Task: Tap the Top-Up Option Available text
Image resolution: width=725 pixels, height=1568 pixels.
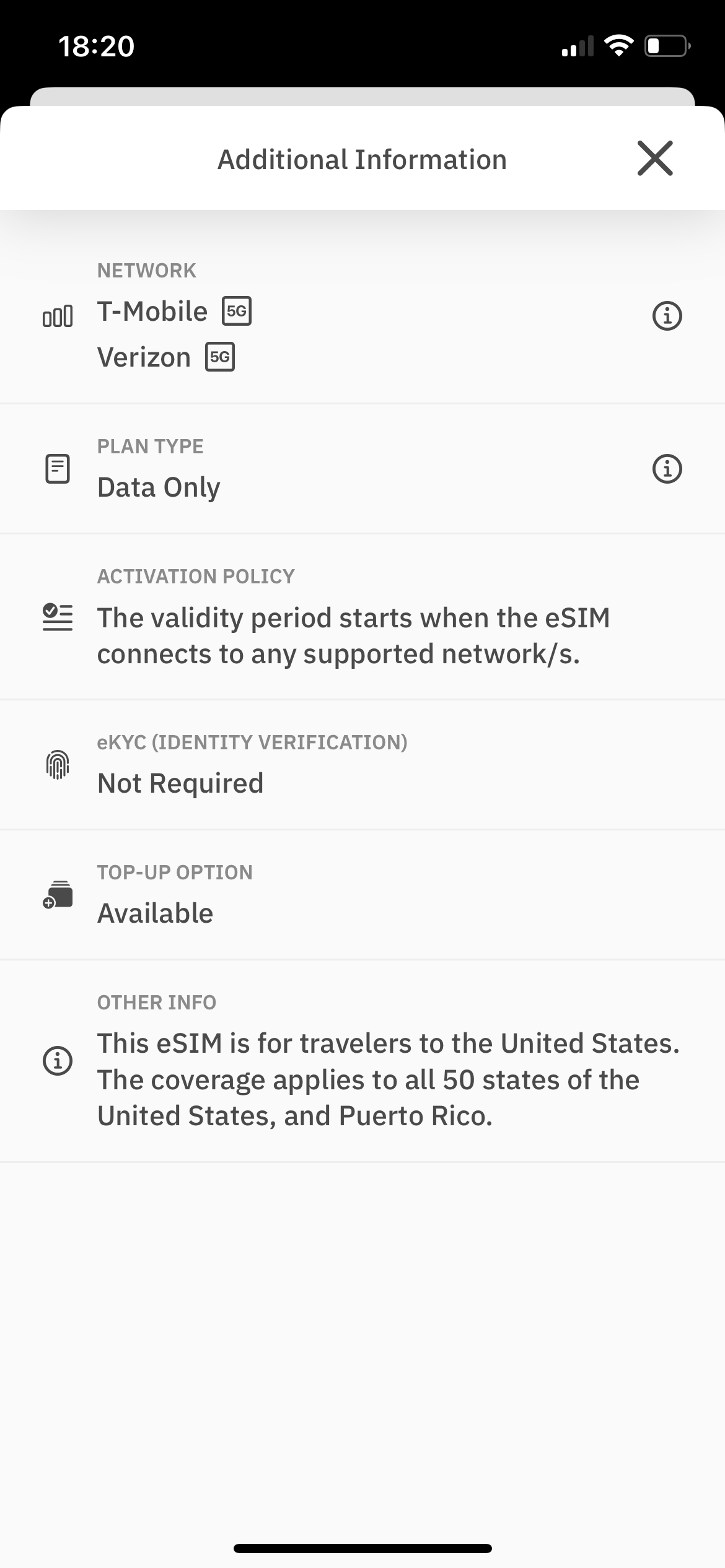Action: point(155,913)
